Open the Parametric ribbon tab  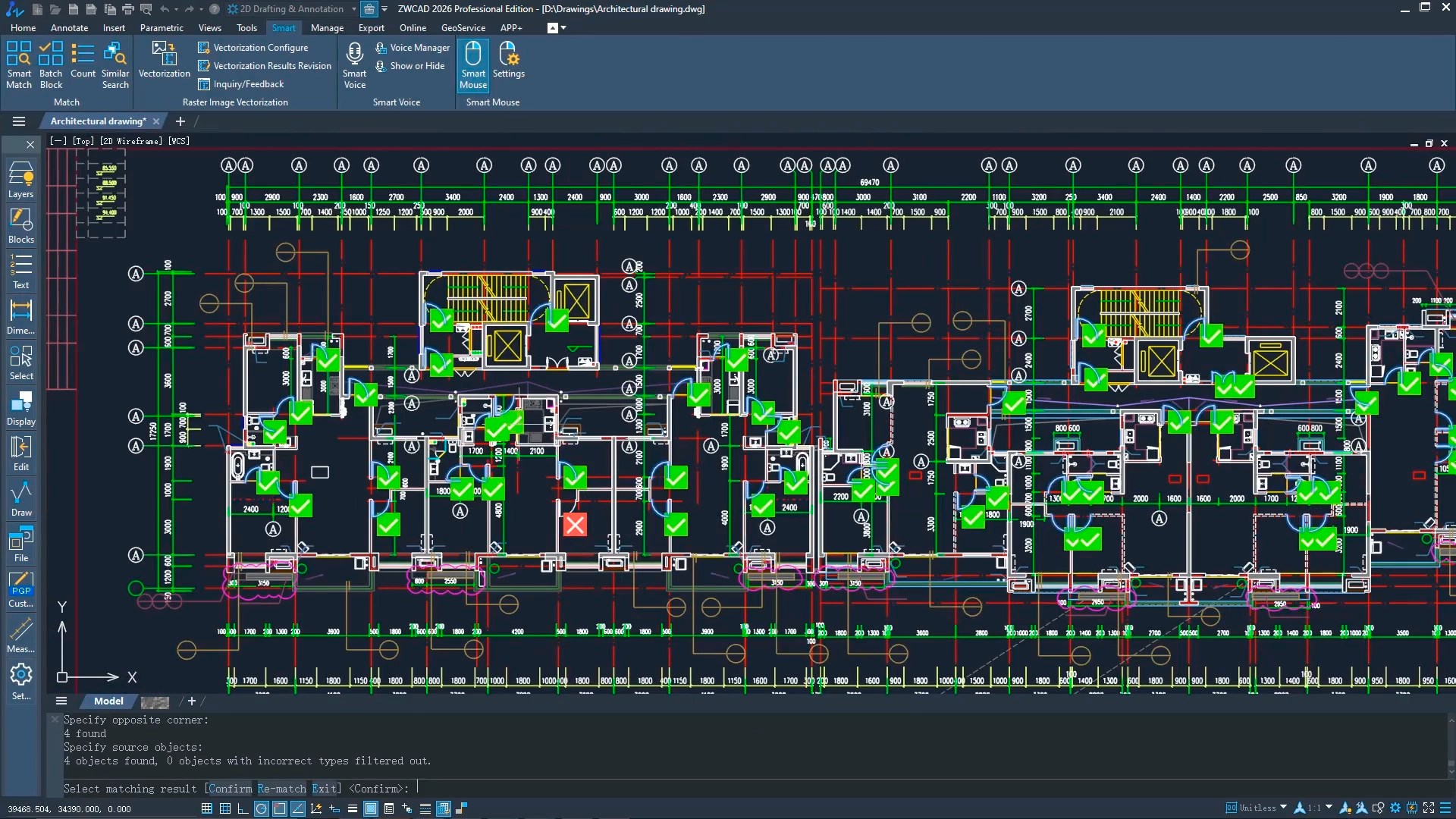click(x=162, y=28)
